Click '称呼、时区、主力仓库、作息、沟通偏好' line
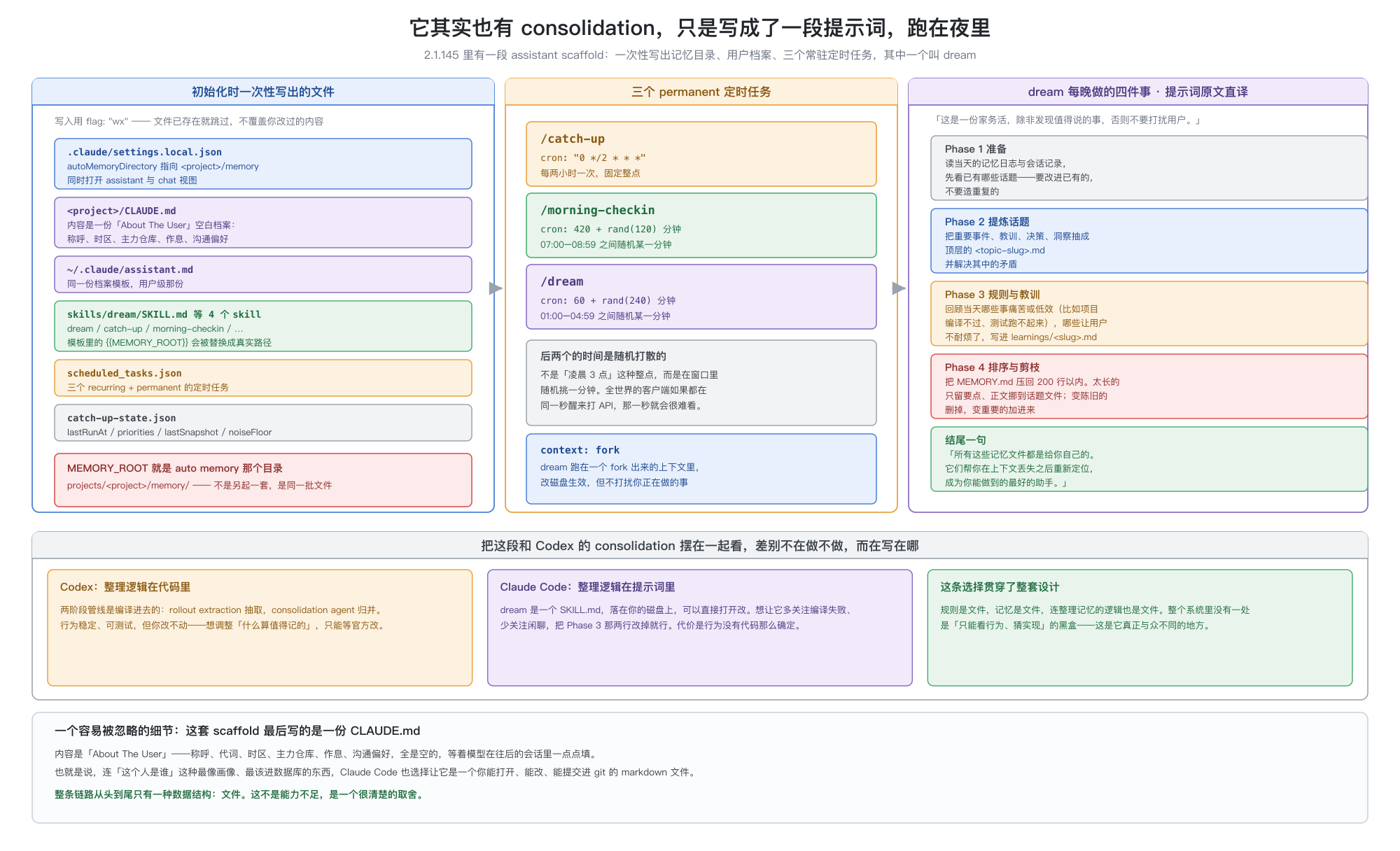This screenshot has height=851, width=1400. click(x=148, y=239)
